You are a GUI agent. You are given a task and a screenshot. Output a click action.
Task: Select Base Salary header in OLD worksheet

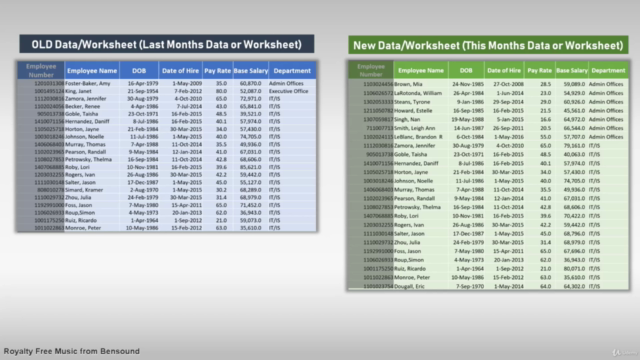pyautogui.click(x=251, y=71)
